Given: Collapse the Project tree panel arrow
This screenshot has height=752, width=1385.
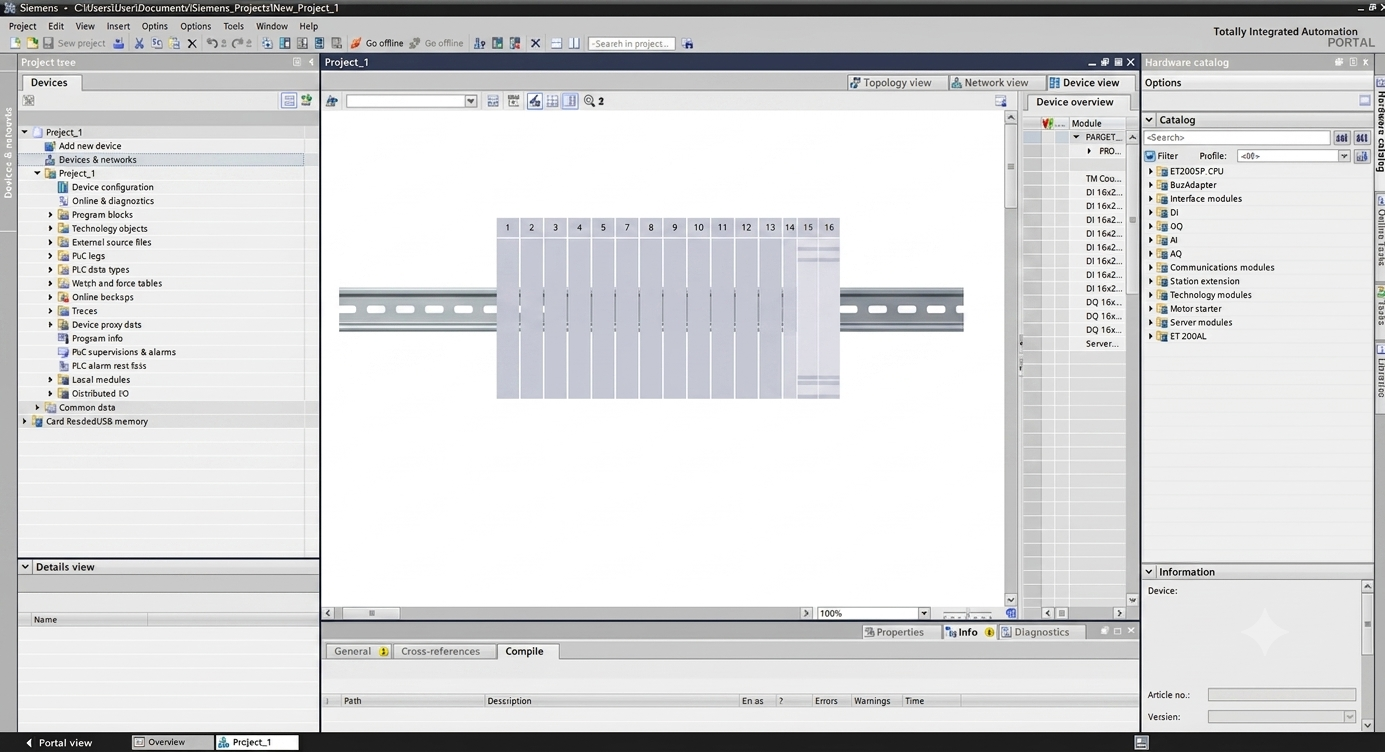Looking at the screenshot, I should [x=311, y=62].
